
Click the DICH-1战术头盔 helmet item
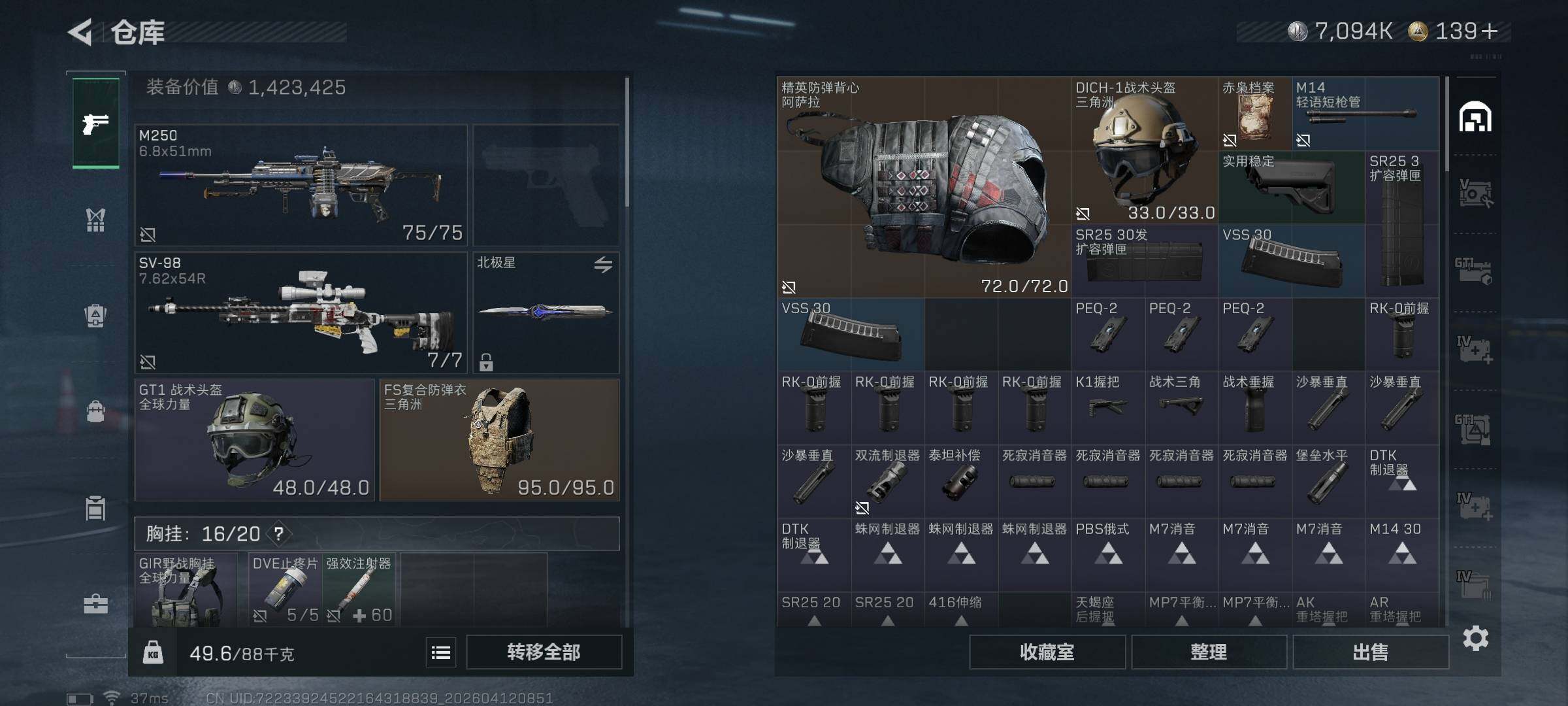pyautogui.click(x=1145, y=150)
